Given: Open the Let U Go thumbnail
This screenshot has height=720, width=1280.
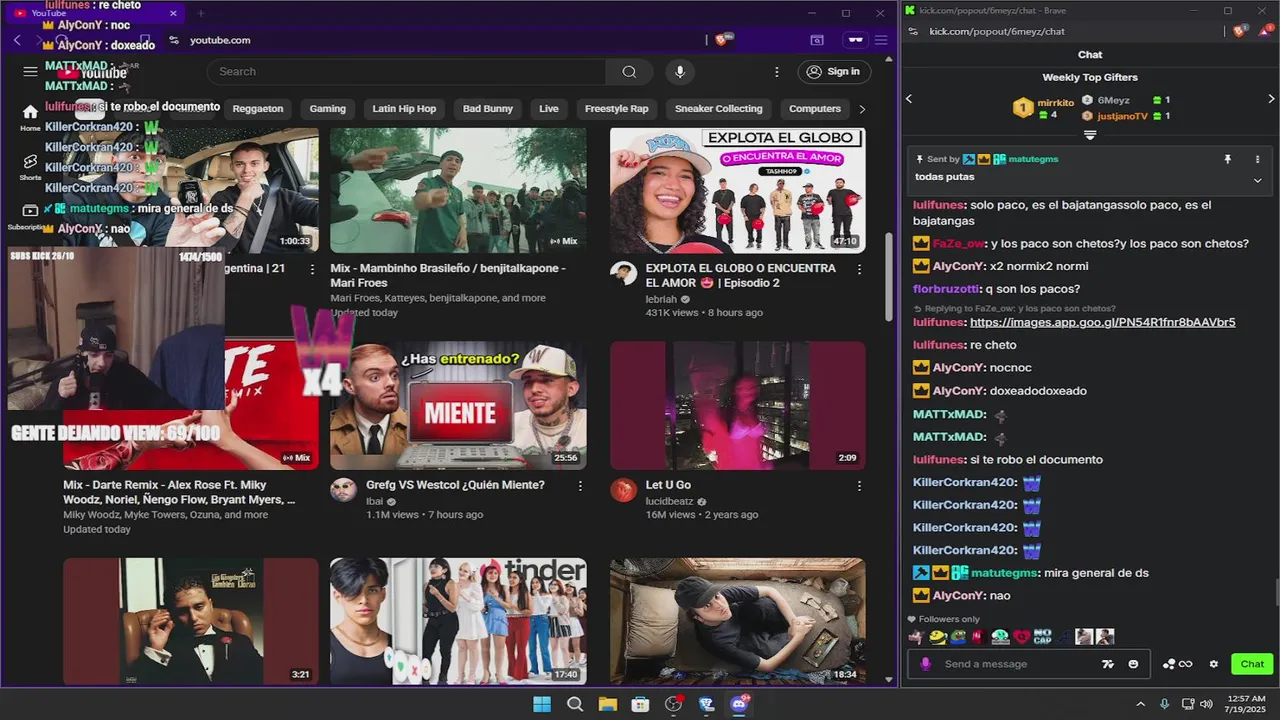Looking at the screenshot, I should [738, 406].
